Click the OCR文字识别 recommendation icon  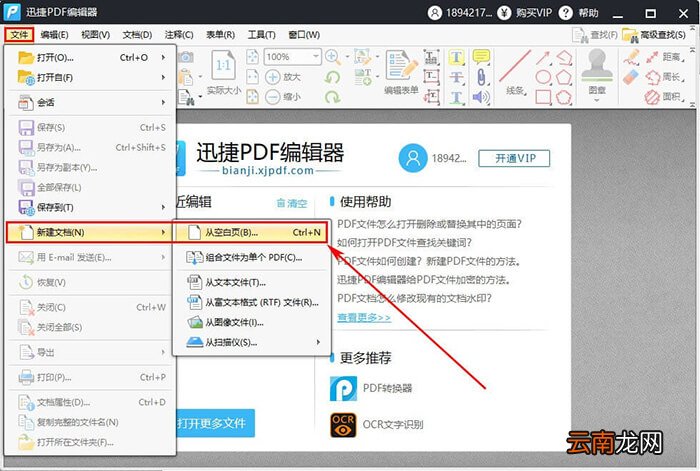coord(343,425)
